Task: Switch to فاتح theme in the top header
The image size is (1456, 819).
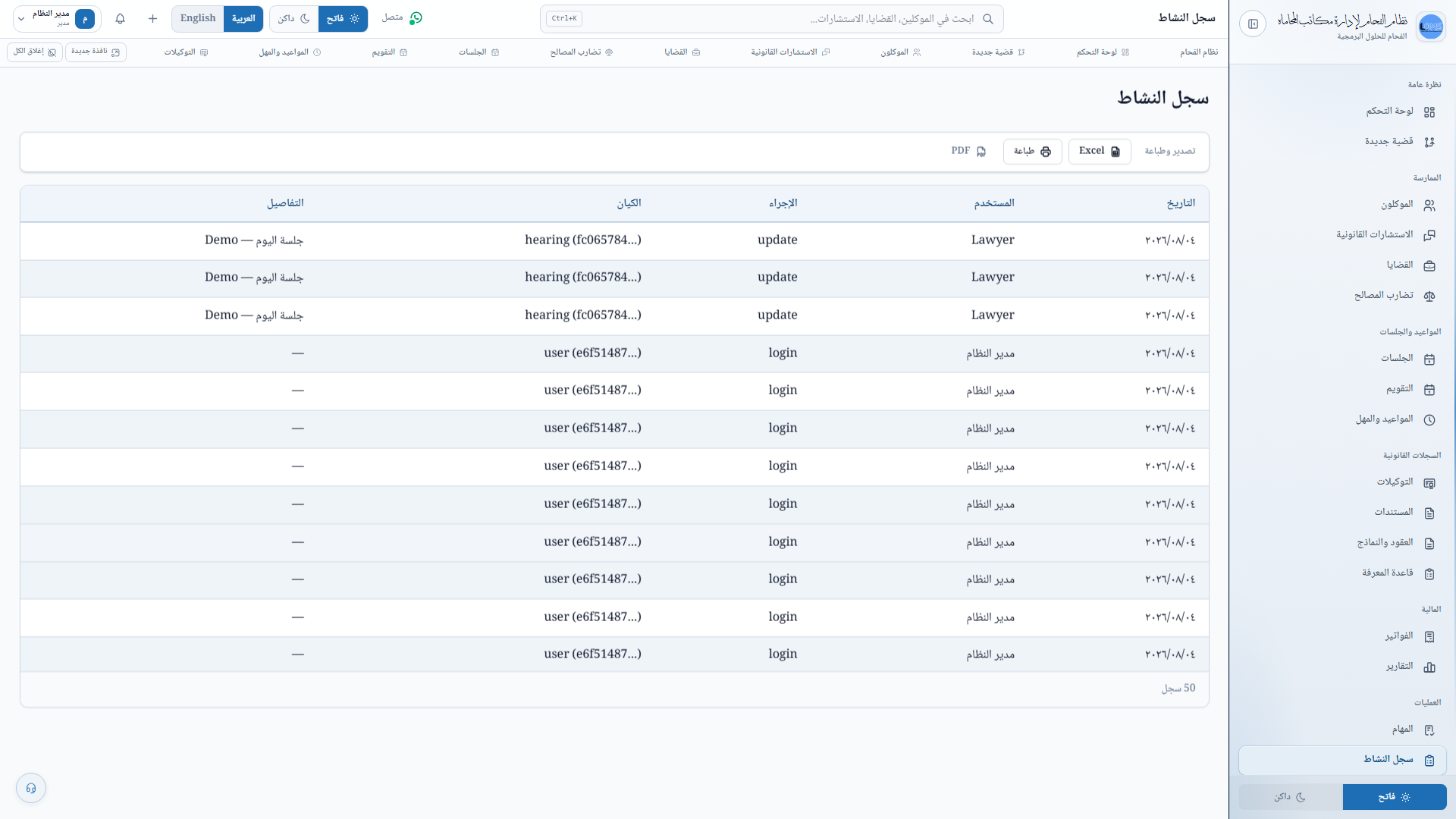Action: tap(343, 19)
